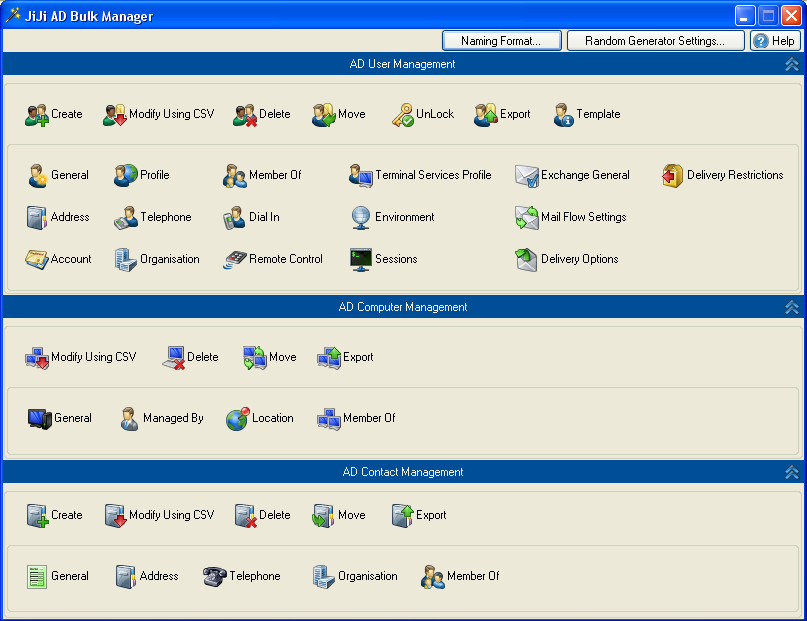Open the contact General list icon
The height and width of the screenshot is (621, 807).
click(x=37, y=577)
